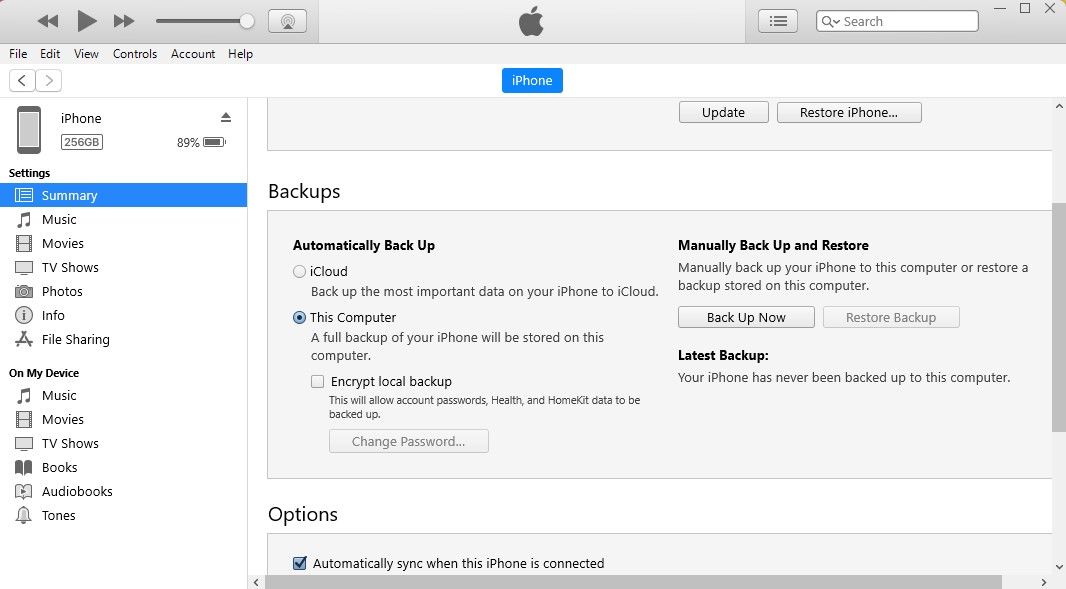Open the playlist view options menu
Image resolution: width=1066 pixels, height=589 pixels.
coord(777,20)
